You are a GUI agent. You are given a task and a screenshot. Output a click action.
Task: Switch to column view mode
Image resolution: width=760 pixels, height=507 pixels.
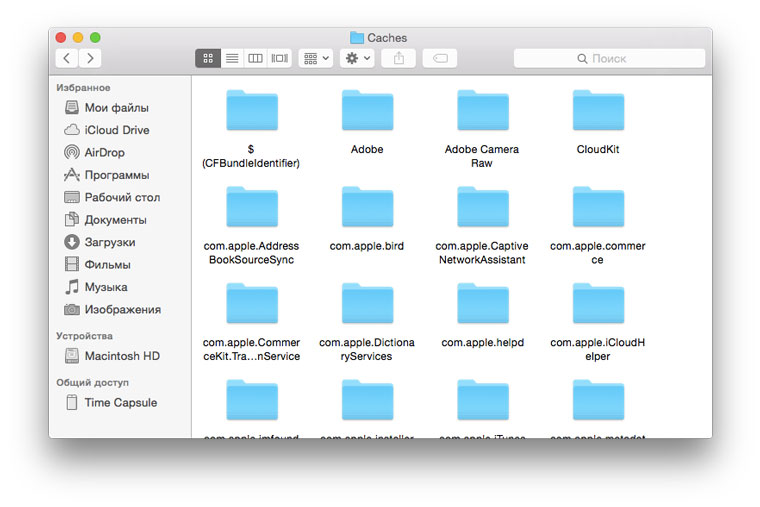pyautogui.click(x=256, y=59)
